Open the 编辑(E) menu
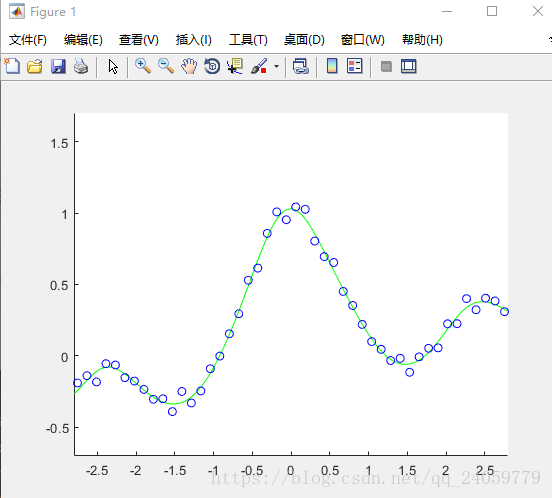This screenshot has width=552, height=498. pos(83,40)
